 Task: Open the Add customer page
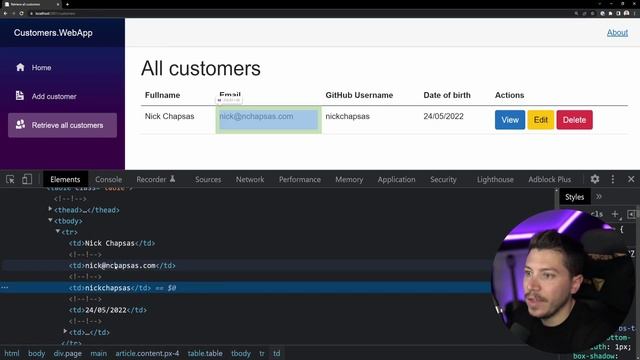click(x=62, y=96)
